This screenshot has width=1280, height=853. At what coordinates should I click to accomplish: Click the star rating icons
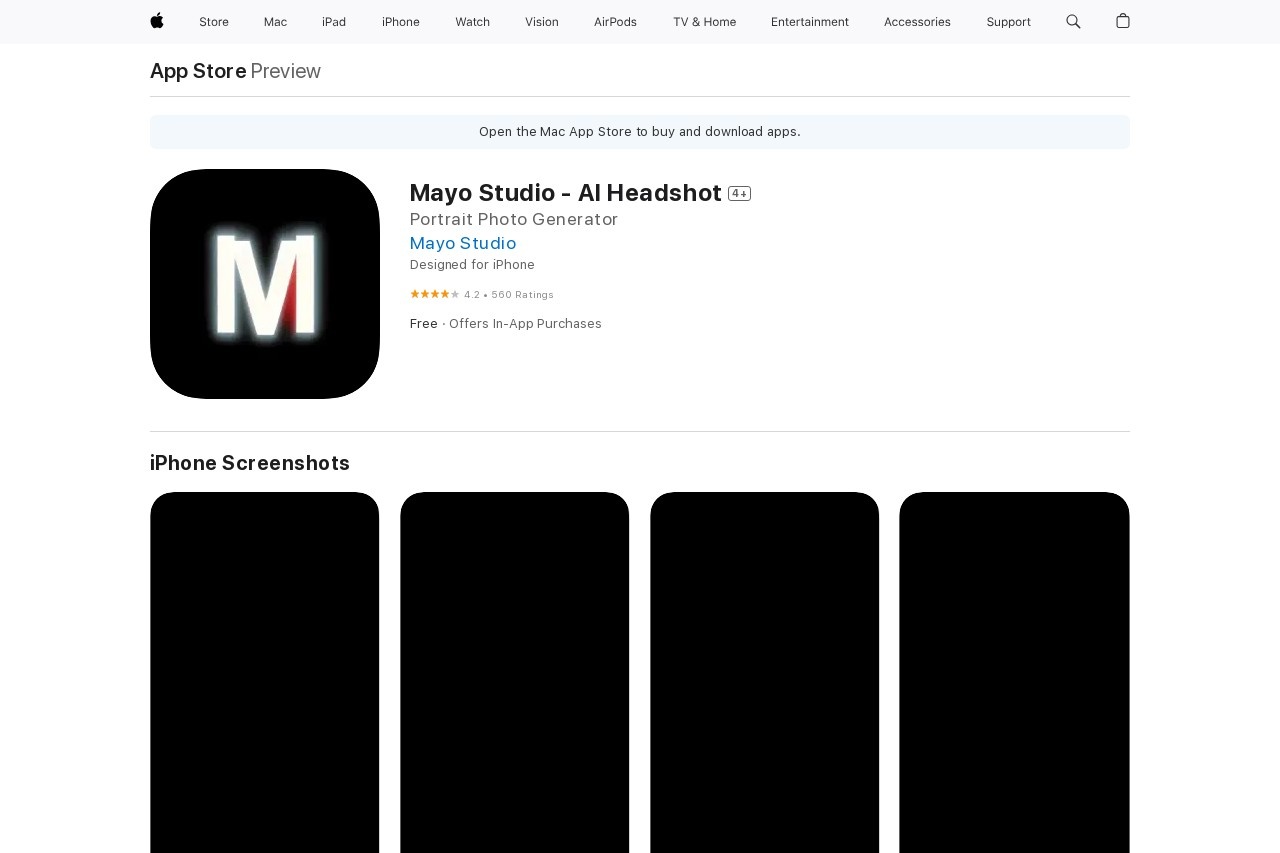[434, 294]
